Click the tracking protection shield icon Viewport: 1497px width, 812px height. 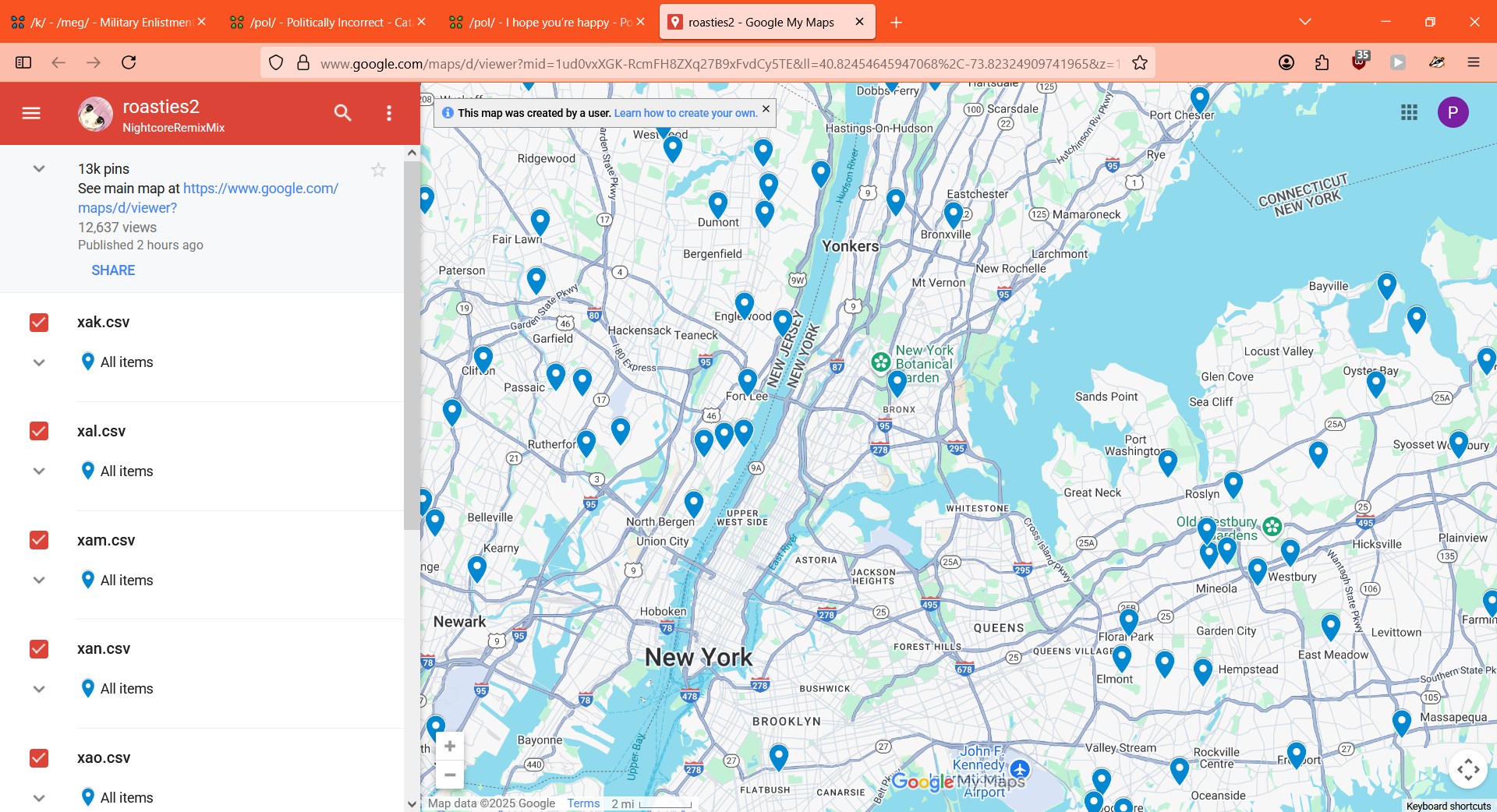point(276,63)
